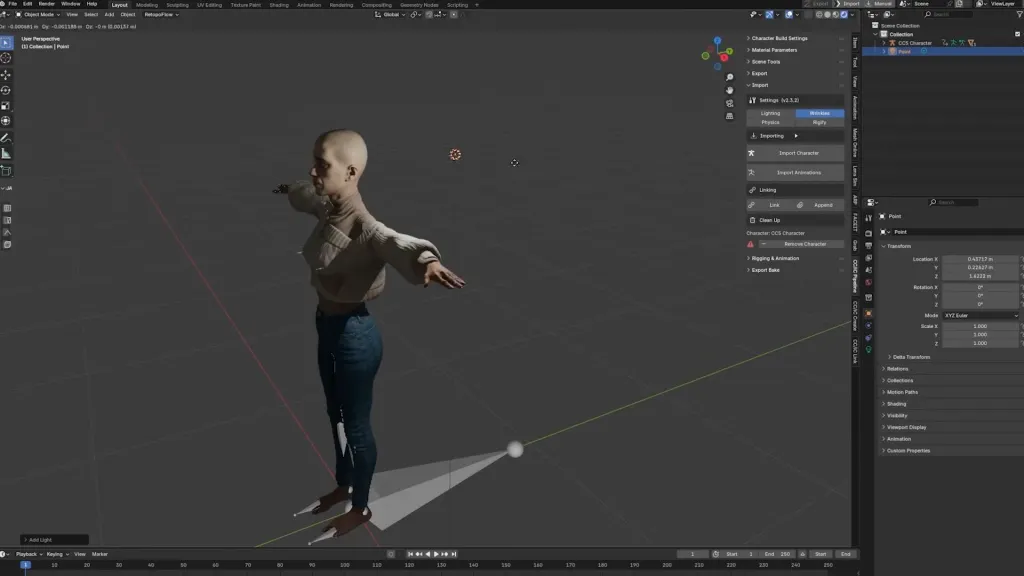Image resolution: width=1024 pixels, height=576 pixels.
Task: Expand the Character Build Settings panel
Action: tap(779, 38)
